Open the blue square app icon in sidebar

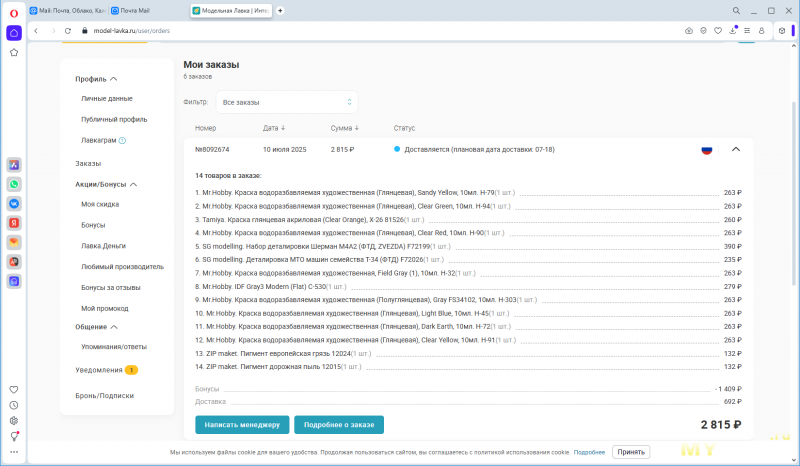point(14,281)
